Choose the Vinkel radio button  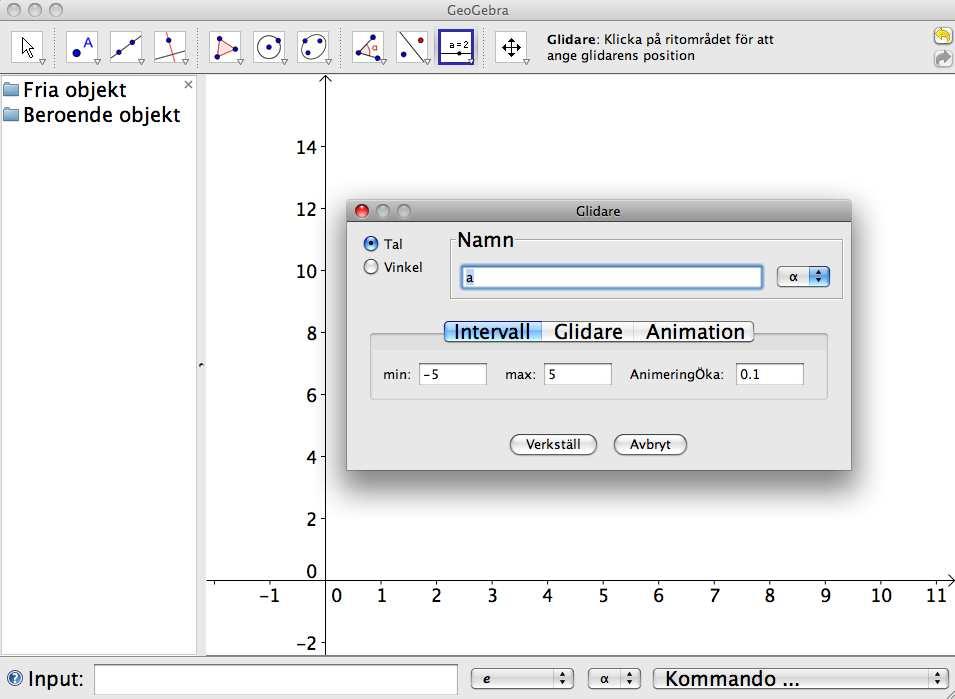(x=371, y=267)
